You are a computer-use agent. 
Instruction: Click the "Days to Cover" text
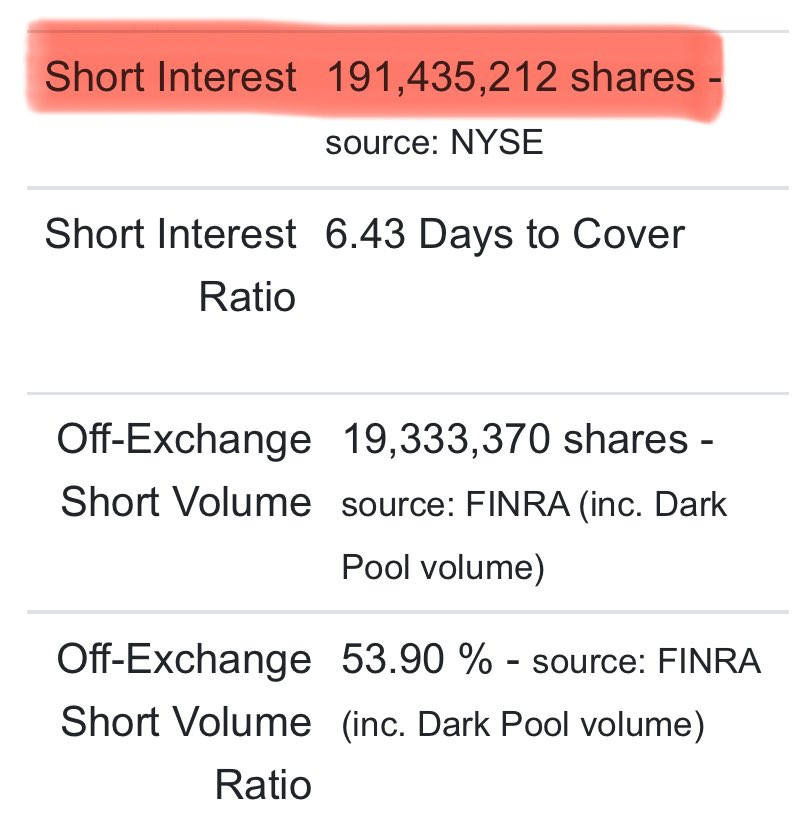pos(551,234)
